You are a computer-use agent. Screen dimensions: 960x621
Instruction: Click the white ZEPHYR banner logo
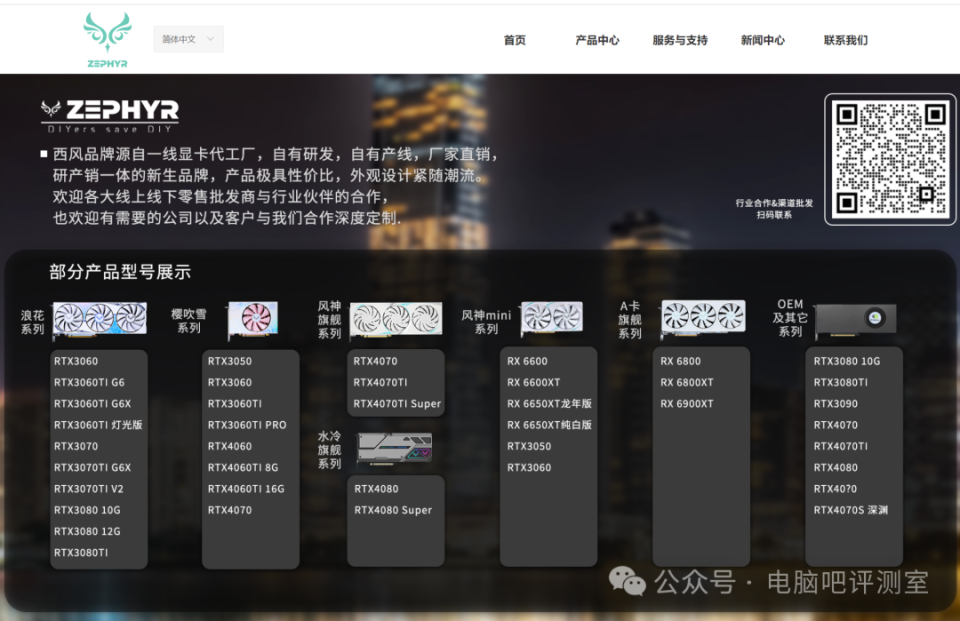point(110,116)
